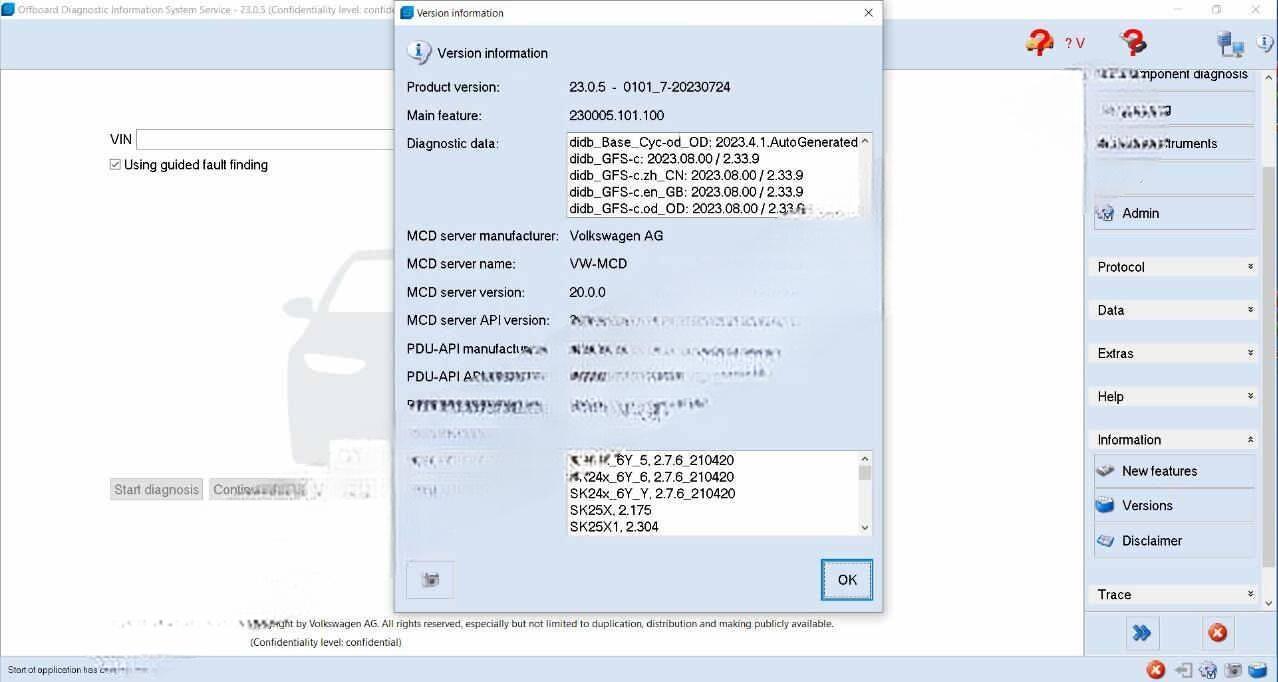Click the blue double-arrow forward button

point(1141,633)
